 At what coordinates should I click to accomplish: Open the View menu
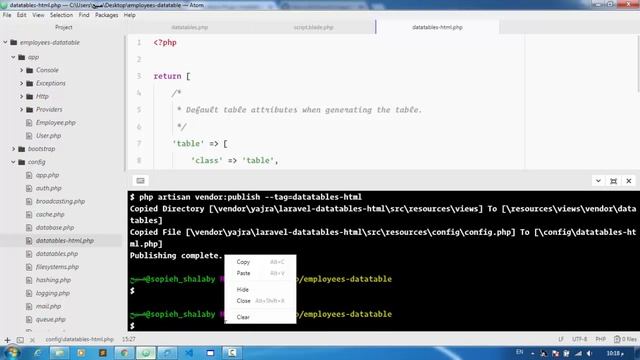coord(38,15)
